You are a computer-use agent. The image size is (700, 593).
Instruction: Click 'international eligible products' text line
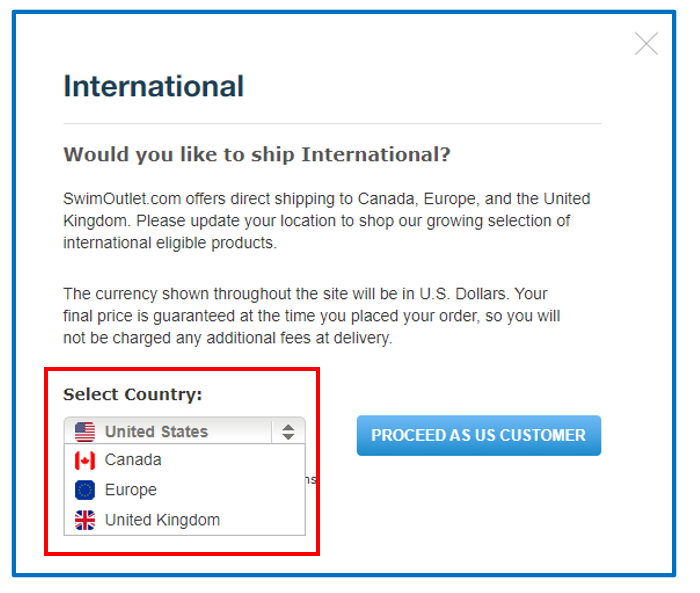(170, 243)
